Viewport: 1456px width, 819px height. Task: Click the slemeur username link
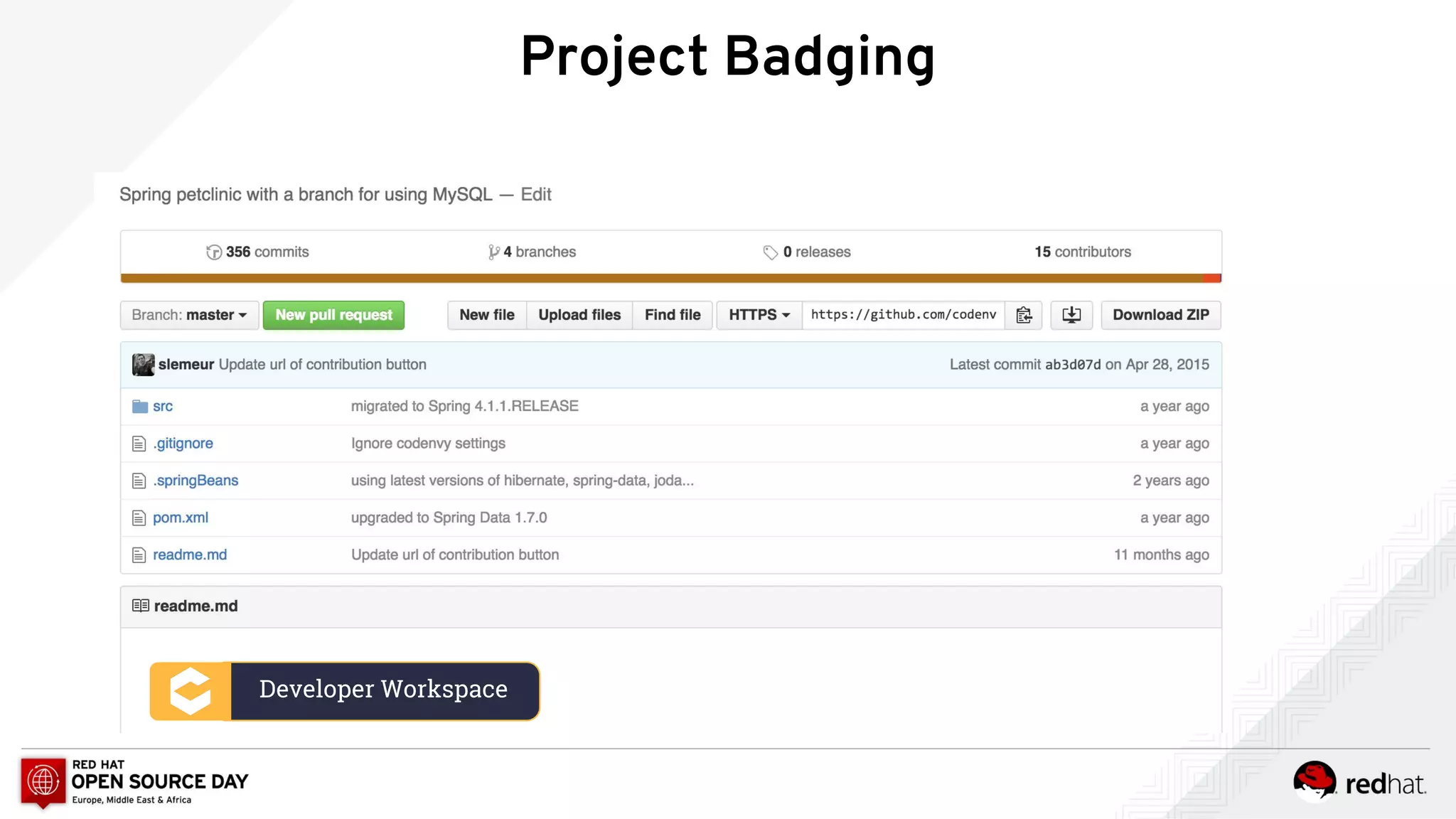186,364
